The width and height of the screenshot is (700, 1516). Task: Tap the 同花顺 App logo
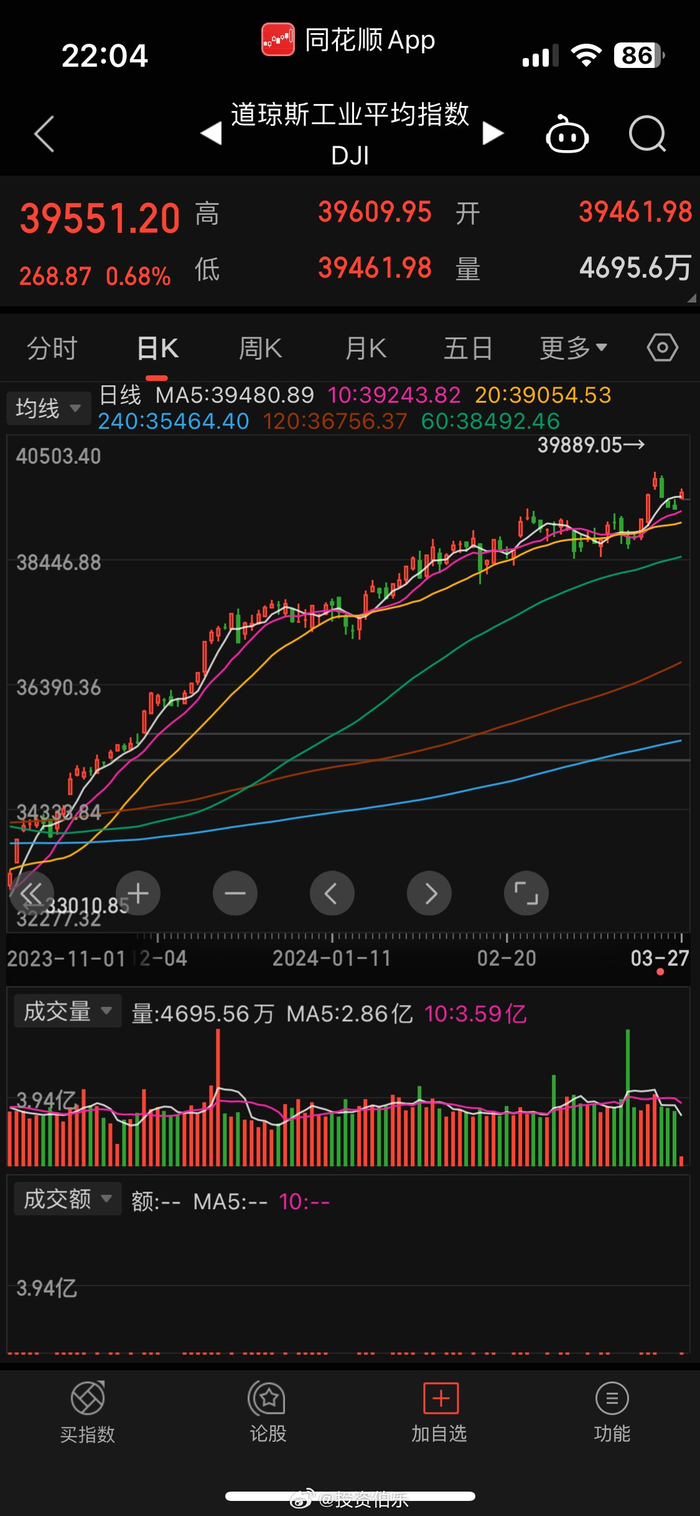point(278,41)
